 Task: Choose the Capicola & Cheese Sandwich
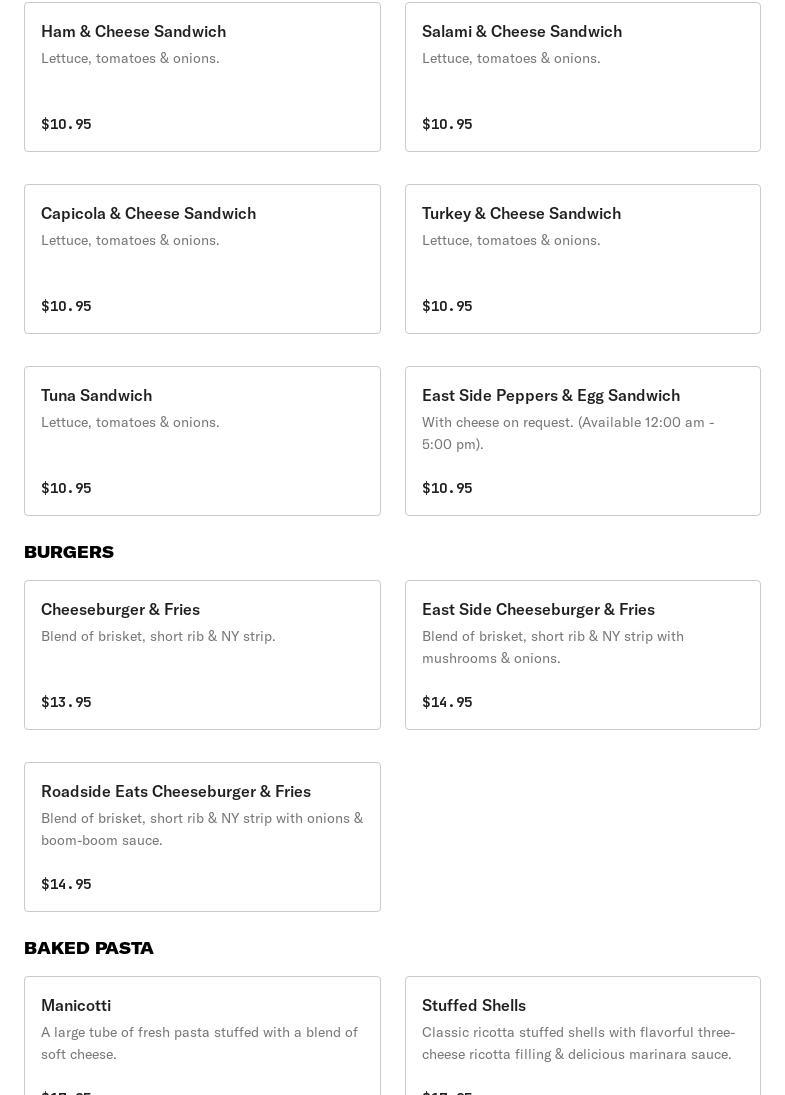click(202, 259)
